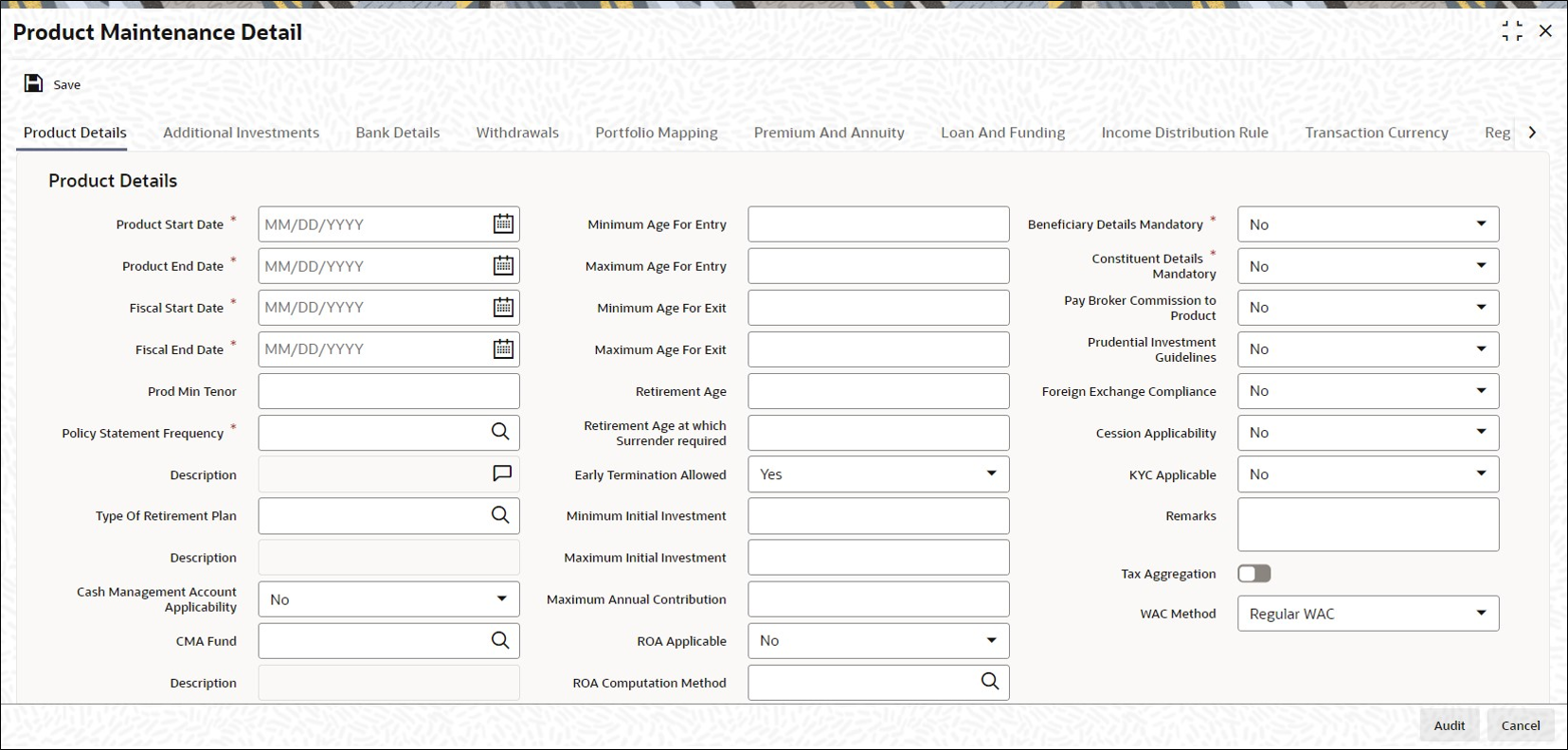This screenshot has width=1568, height=750.
Task: Click the Save floppy disk icon
Action: tap(33, 83)
